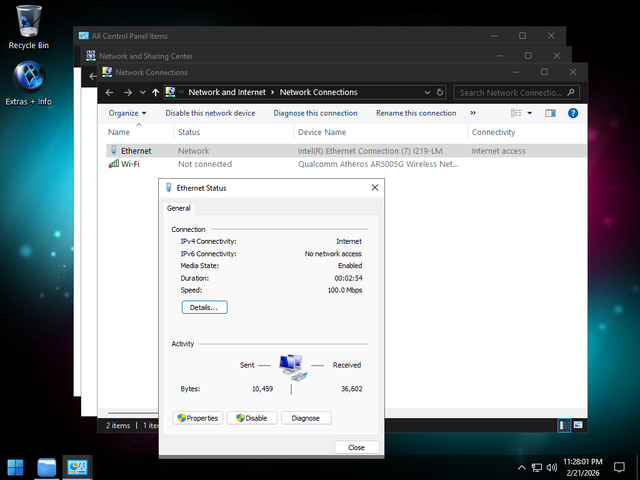The height and width of the screenshot is (480, 640).
Task: Open the Recycle Bin desktop icon
Action: tap(29, 27)
